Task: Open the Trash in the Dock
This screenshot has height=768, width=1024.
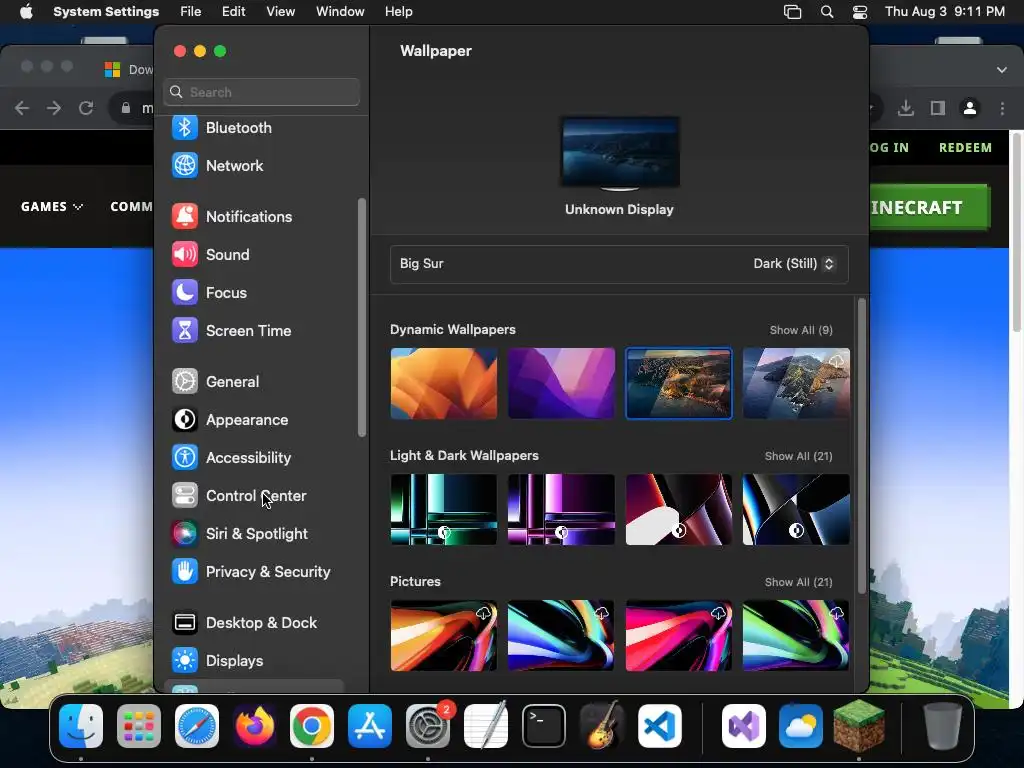Action: 942,726
